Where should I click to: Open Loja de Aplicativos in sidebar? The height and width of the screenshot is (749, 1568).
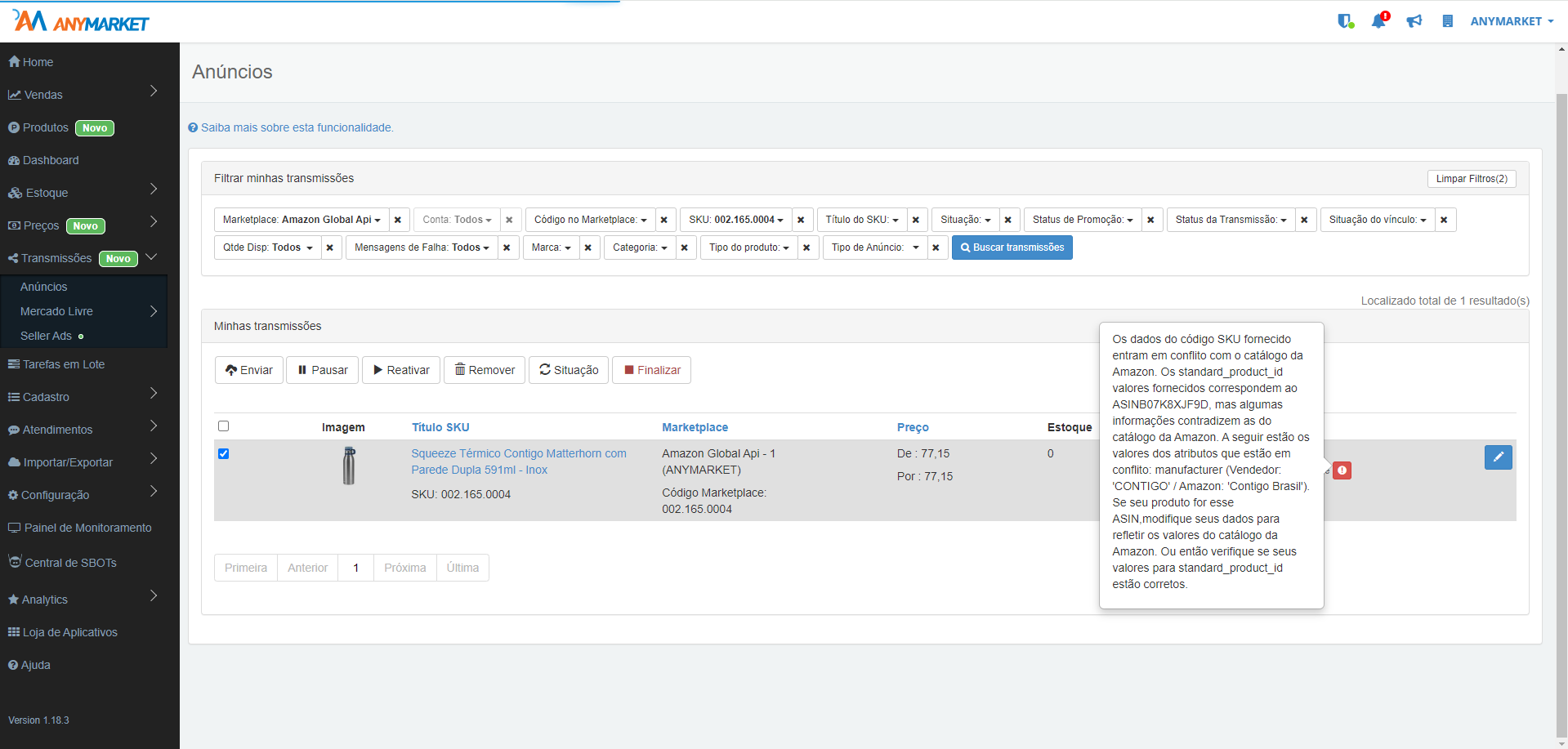point(63,632)
